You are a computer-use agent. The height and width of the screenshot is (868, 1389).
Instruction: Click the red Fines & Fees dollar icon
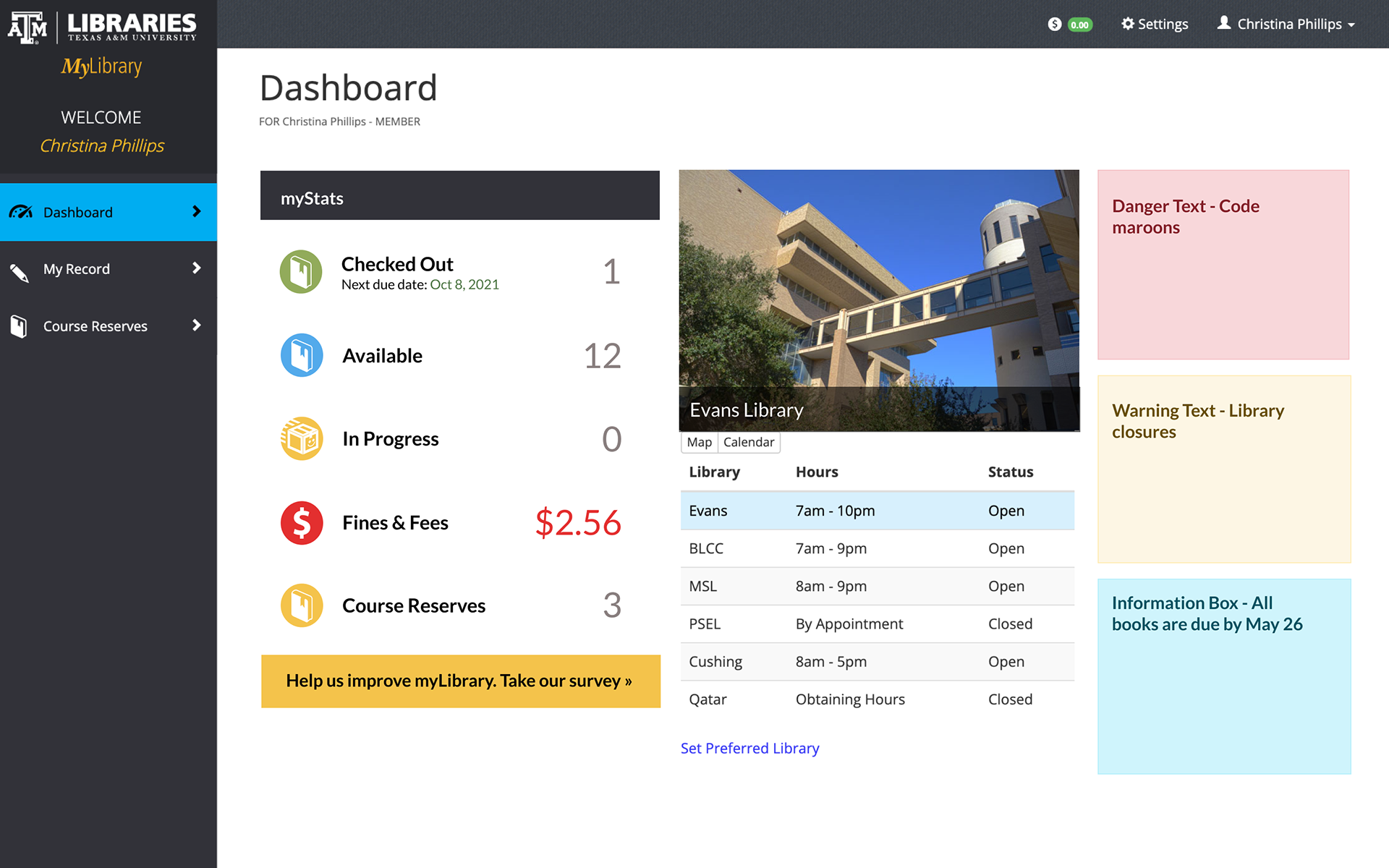click(302, 522)
